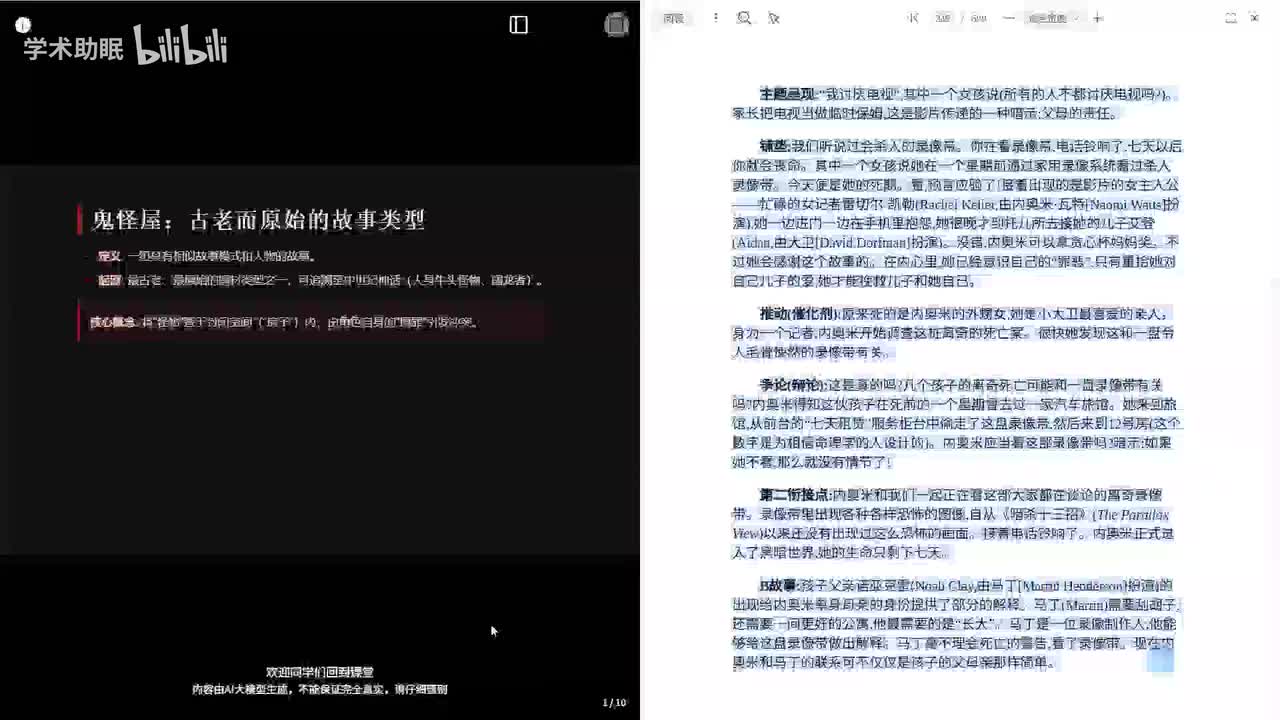Click the slide counter 1 / 10
This screenshot has width=1280, height=720.
click(614, 702)
